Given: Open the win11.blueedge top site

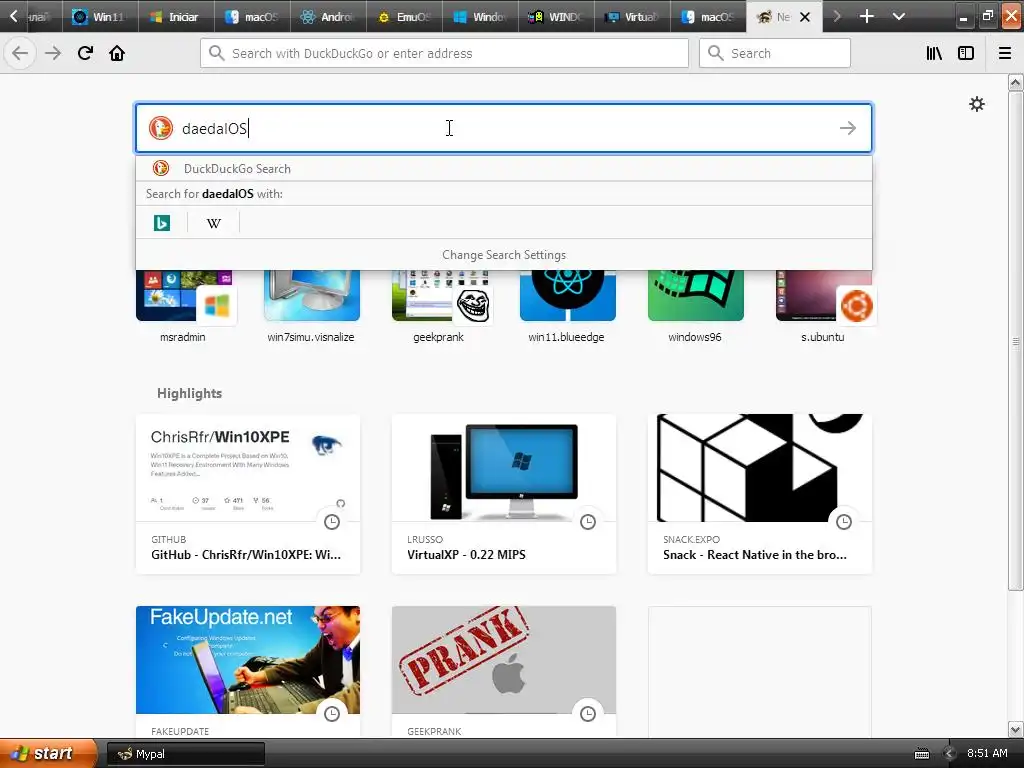Looking at the screenshot, I should point(568,307).
